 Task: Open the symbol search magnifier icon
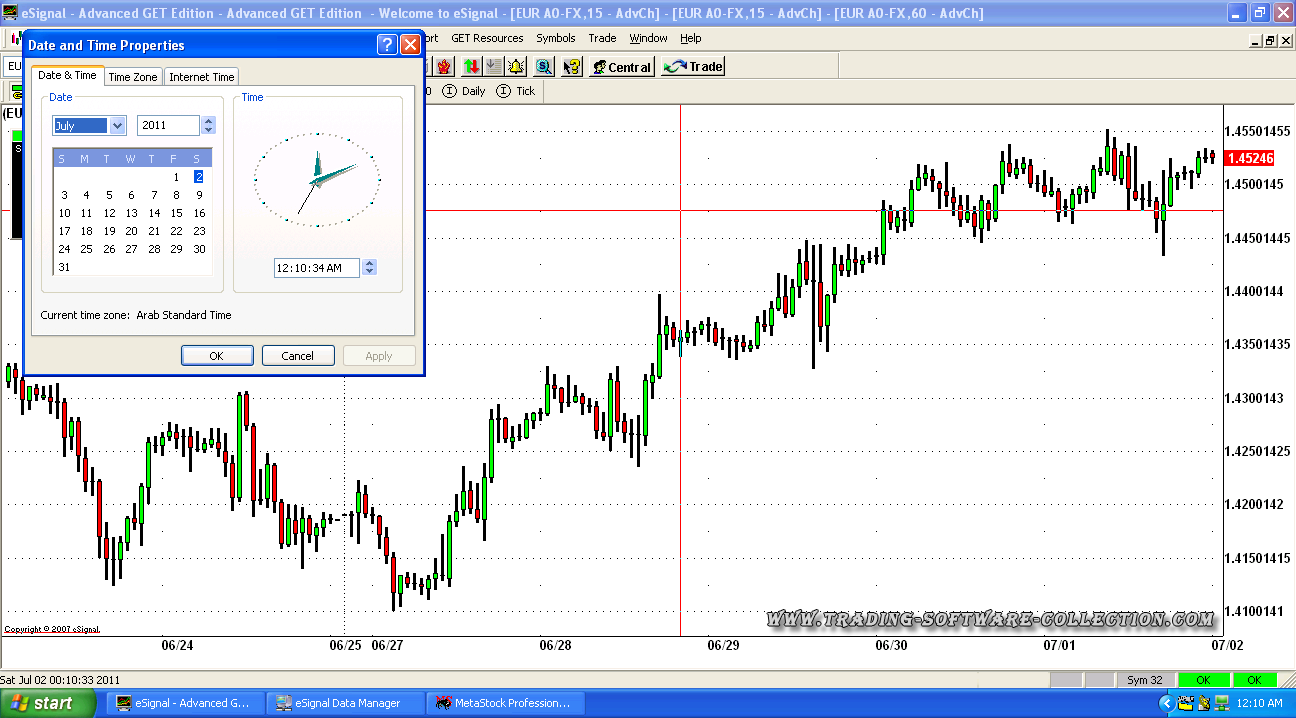point(543,67)
